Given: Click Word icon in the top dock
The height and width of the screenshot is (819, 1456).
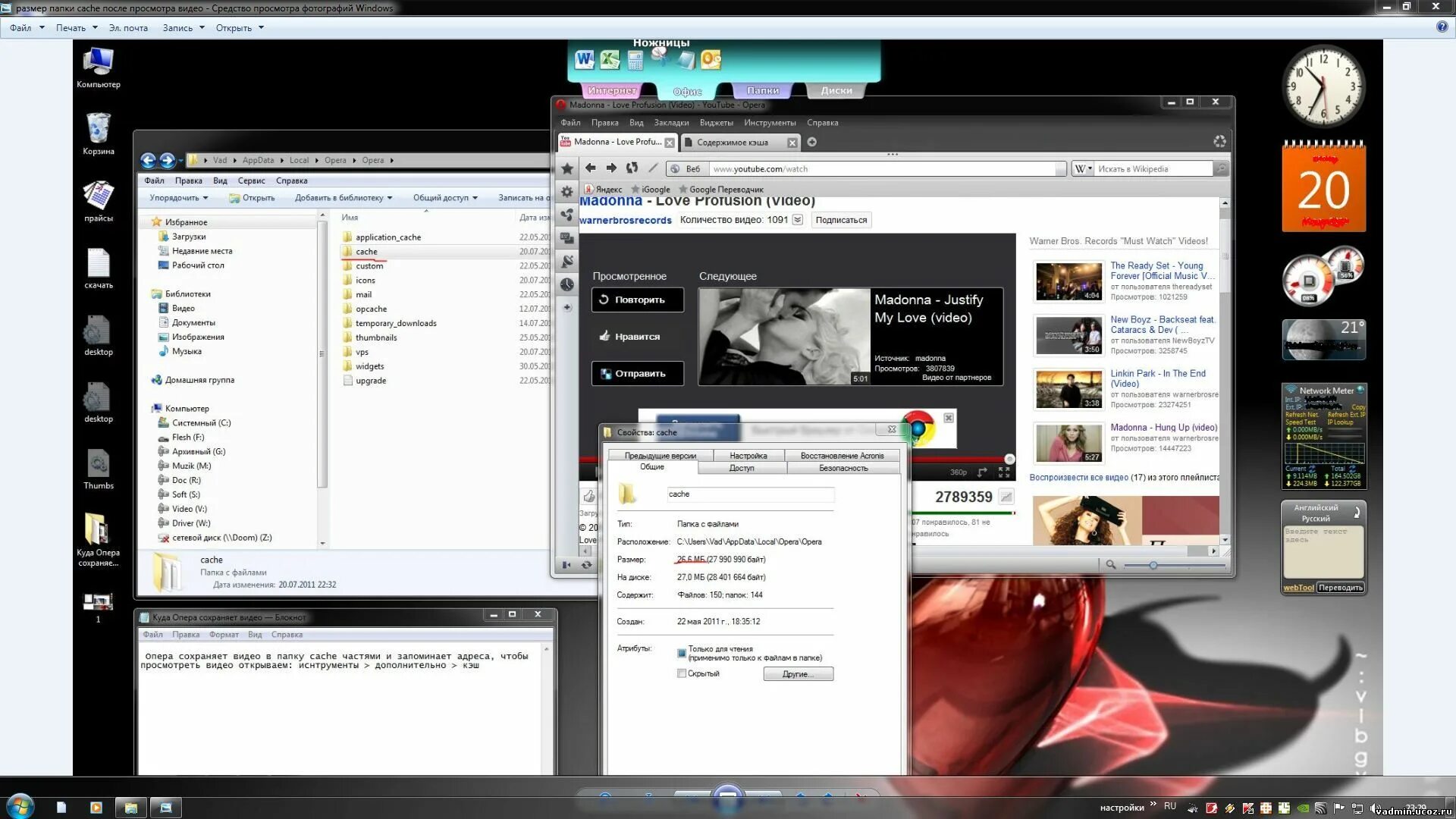Looking at the screenshot, I should point(585,60).
